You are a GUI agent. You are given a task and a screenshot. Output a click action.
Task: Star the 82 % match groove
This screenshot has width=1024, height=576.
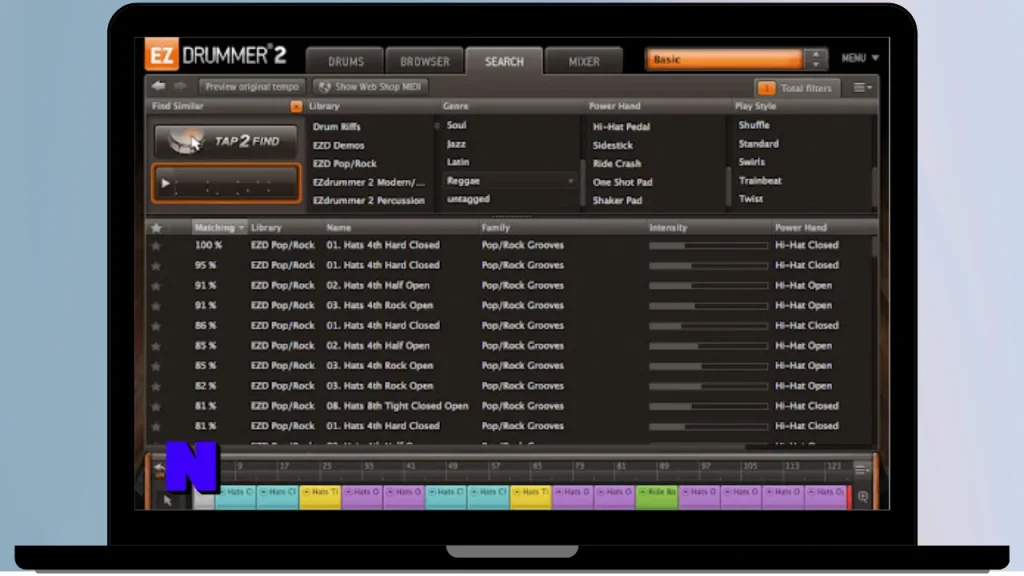pos(156,387)
